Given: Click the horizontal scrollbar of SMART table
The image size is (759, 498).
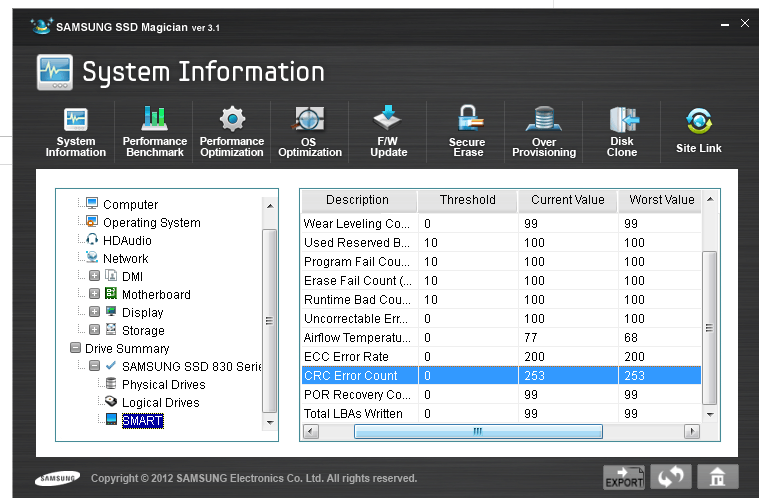Looking at the screenshot, I should [478, 431].
